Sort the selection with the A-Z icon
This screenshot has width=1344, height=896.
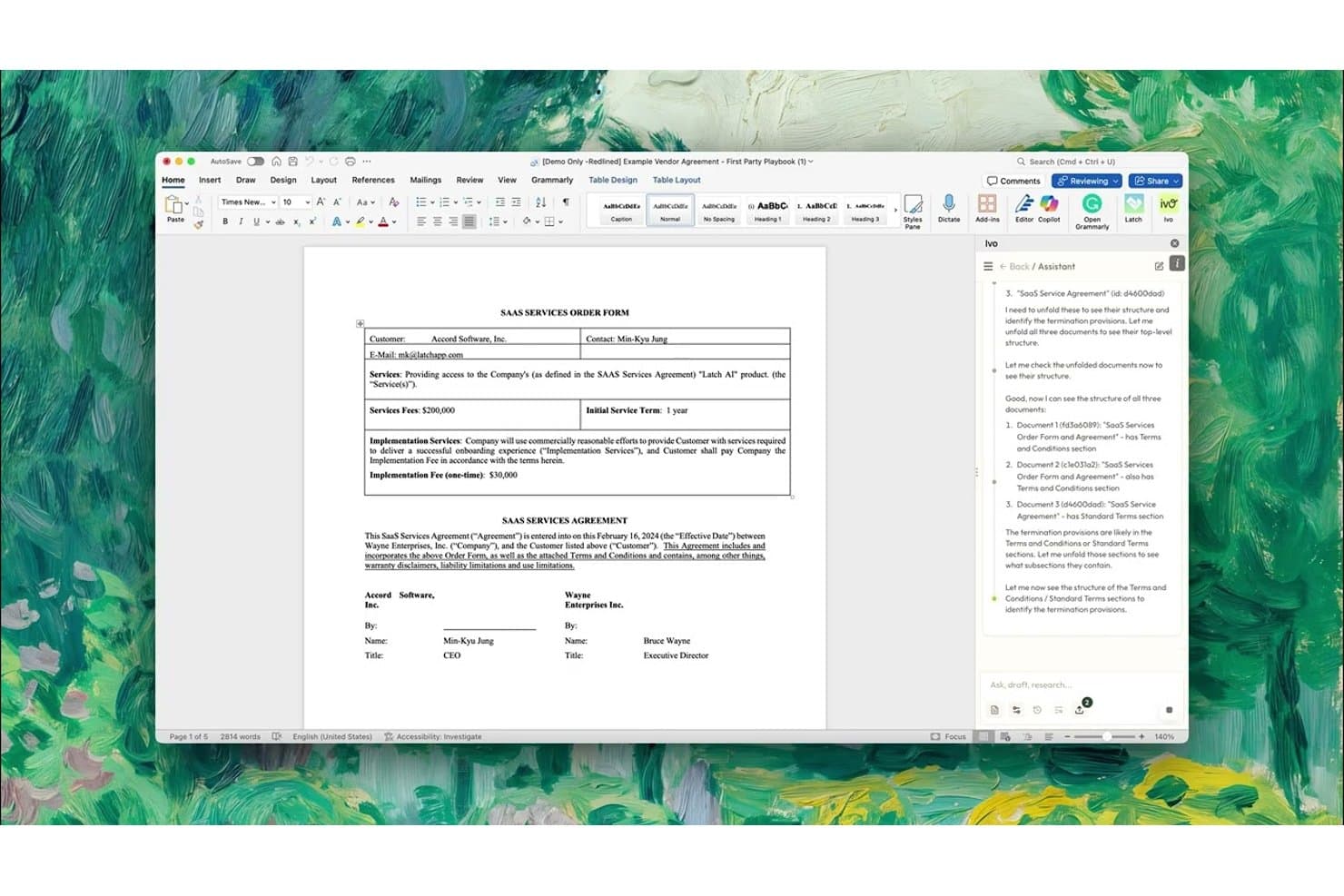(540, 202)
